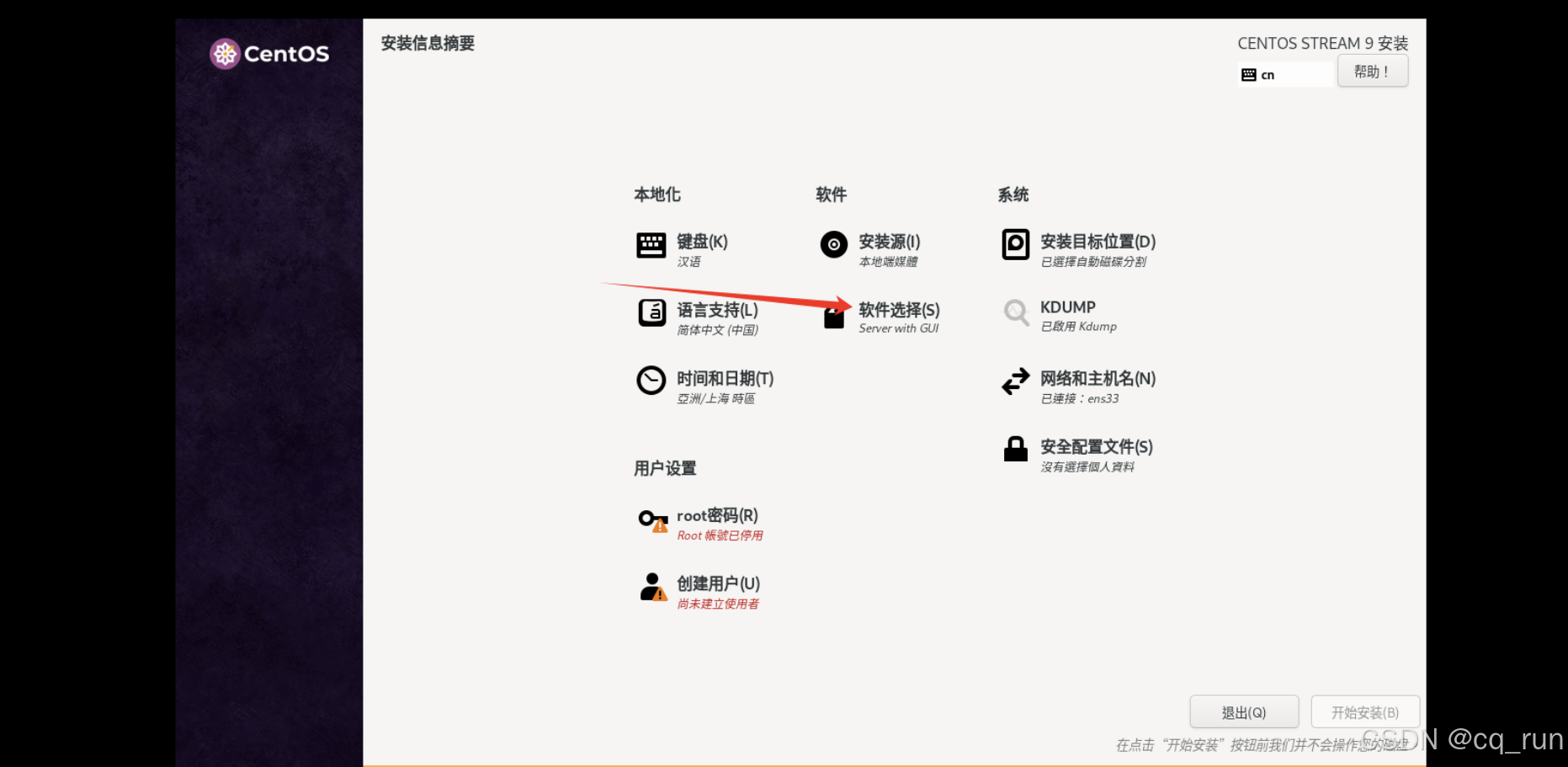This screenshot has width=1568, height=767.
Task: Open 网络和主机名(N) network settings
Action: click(x=1098, y=379)
